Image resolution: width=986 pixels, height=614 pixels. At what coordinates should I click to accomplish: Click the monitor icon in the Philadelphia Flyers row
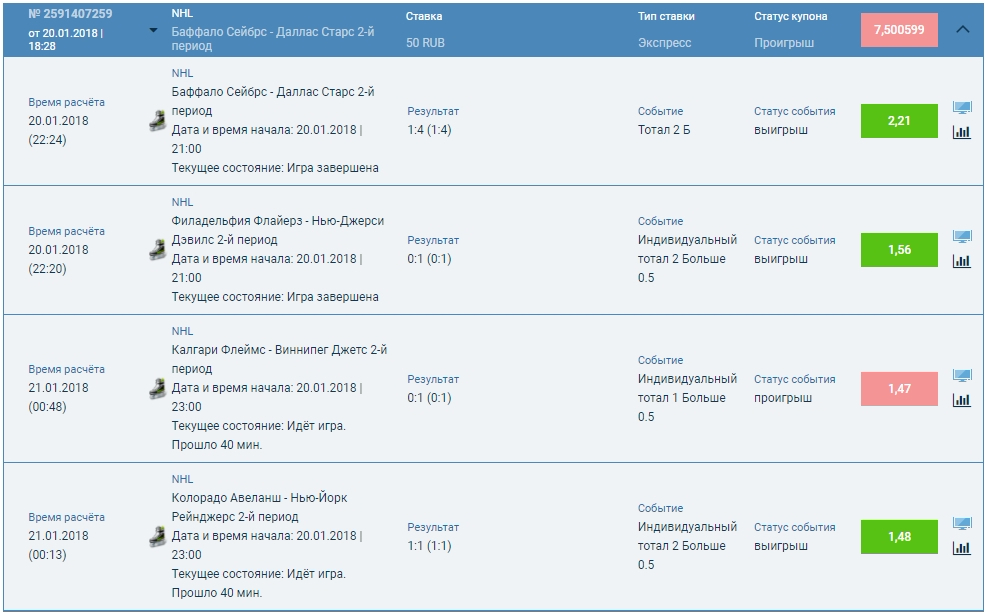(961, 237)
